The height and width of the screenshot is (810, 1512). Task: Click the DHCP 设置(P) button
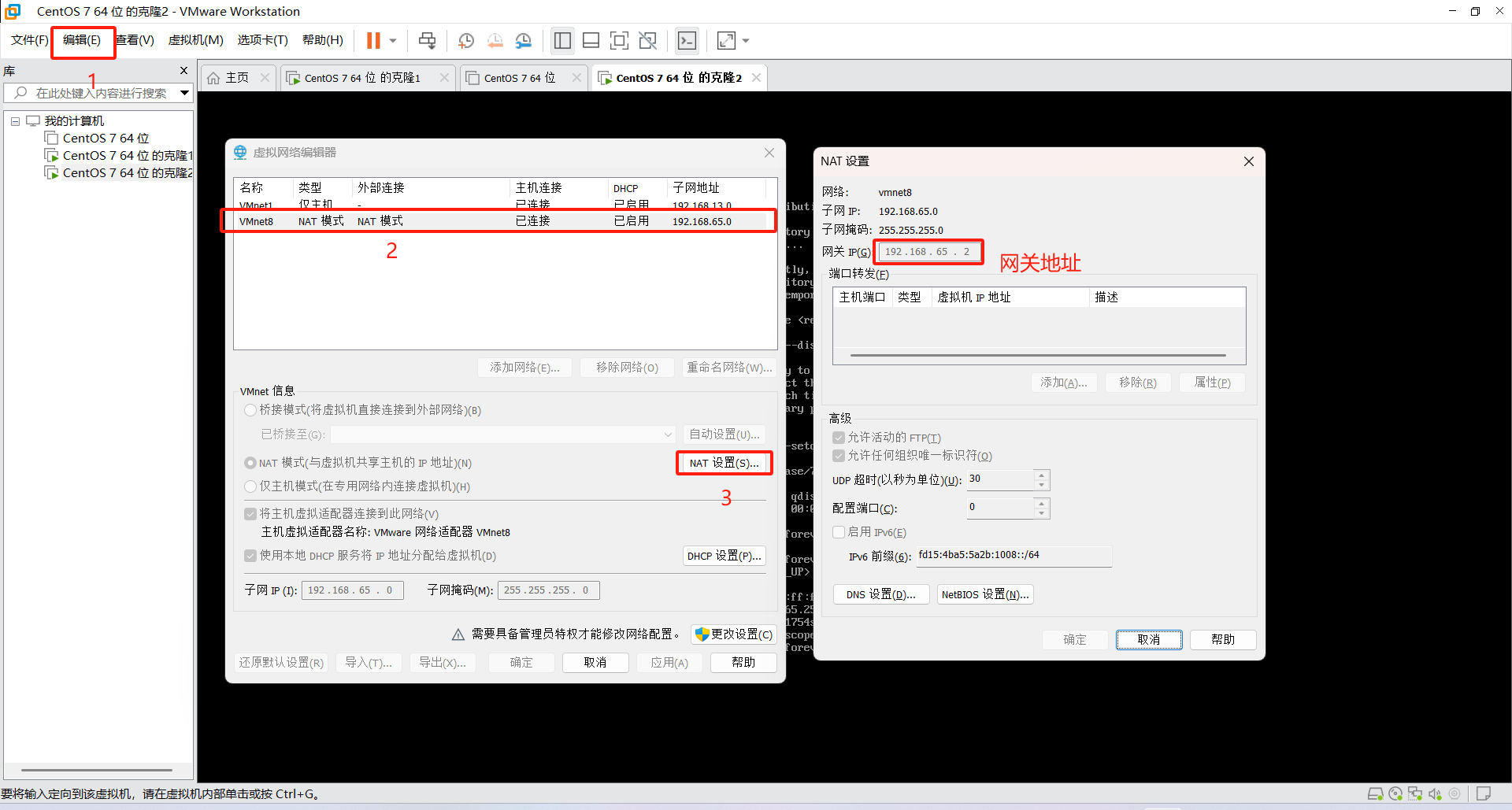(x=723, y=555)
